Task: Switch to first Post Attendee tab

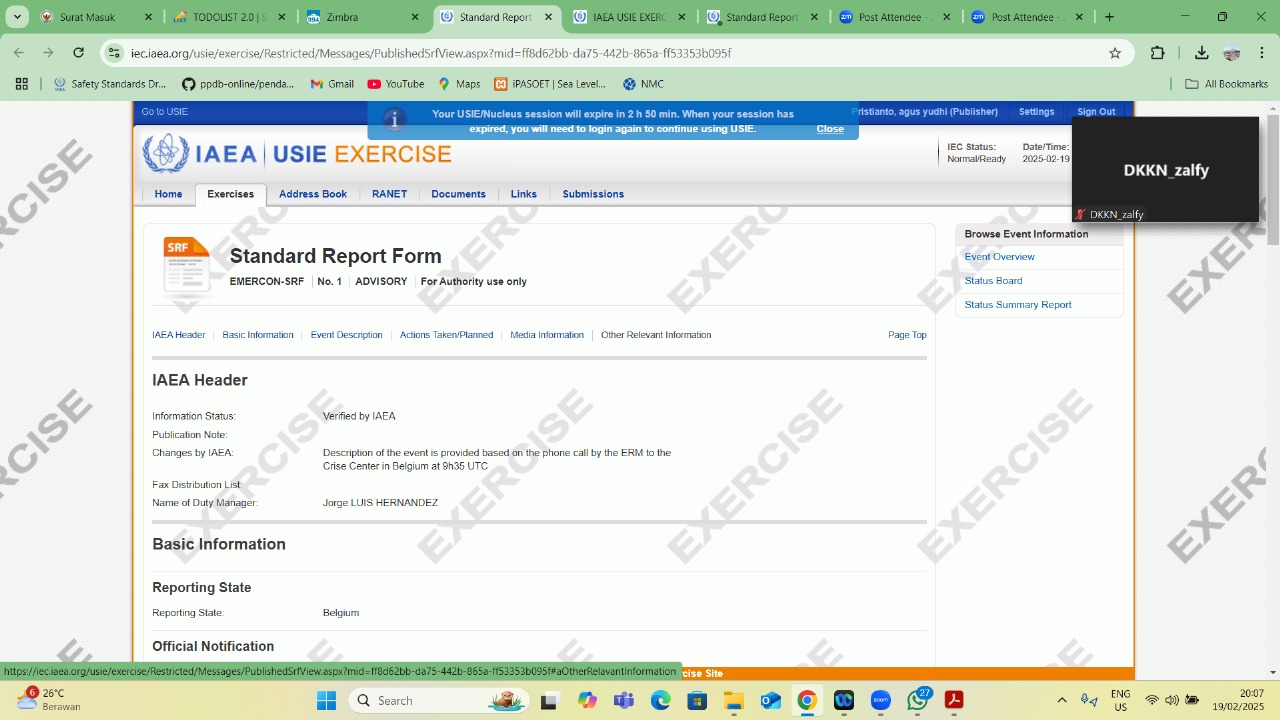Action: click(x=897, y=17)
